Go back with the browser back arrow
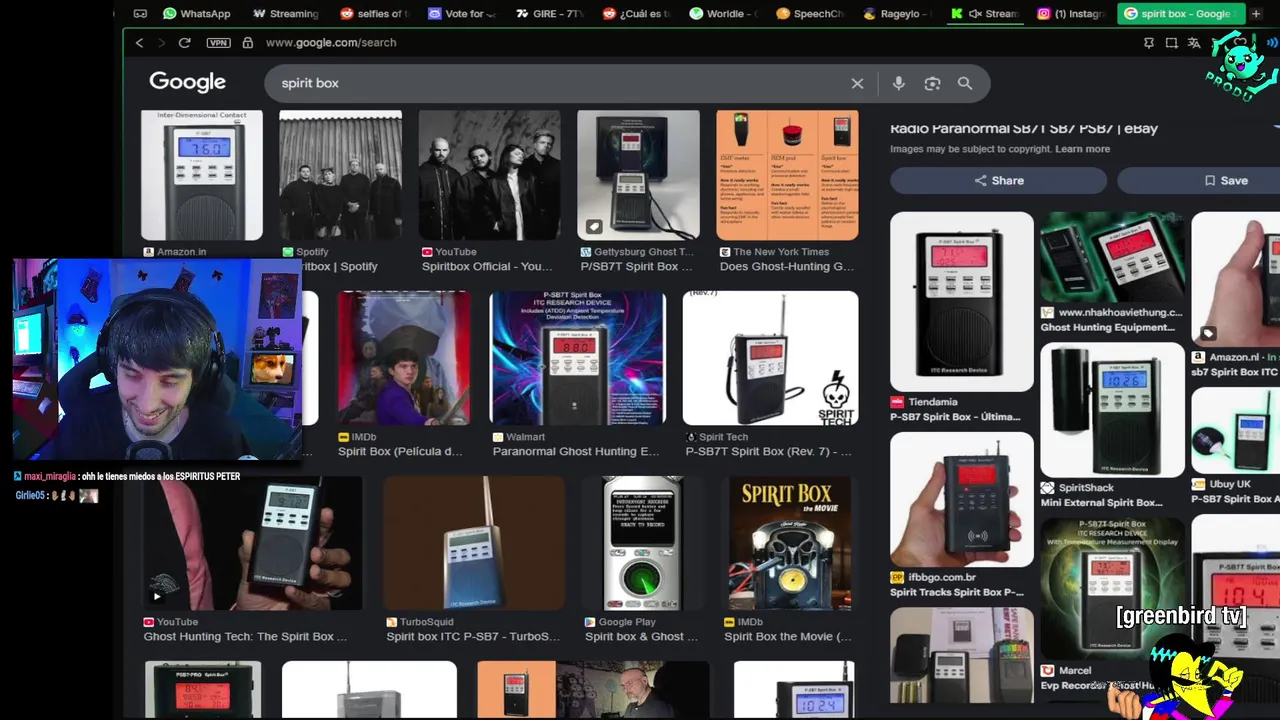The height and width of the screenshot is (720, 1280). (139, 43)
